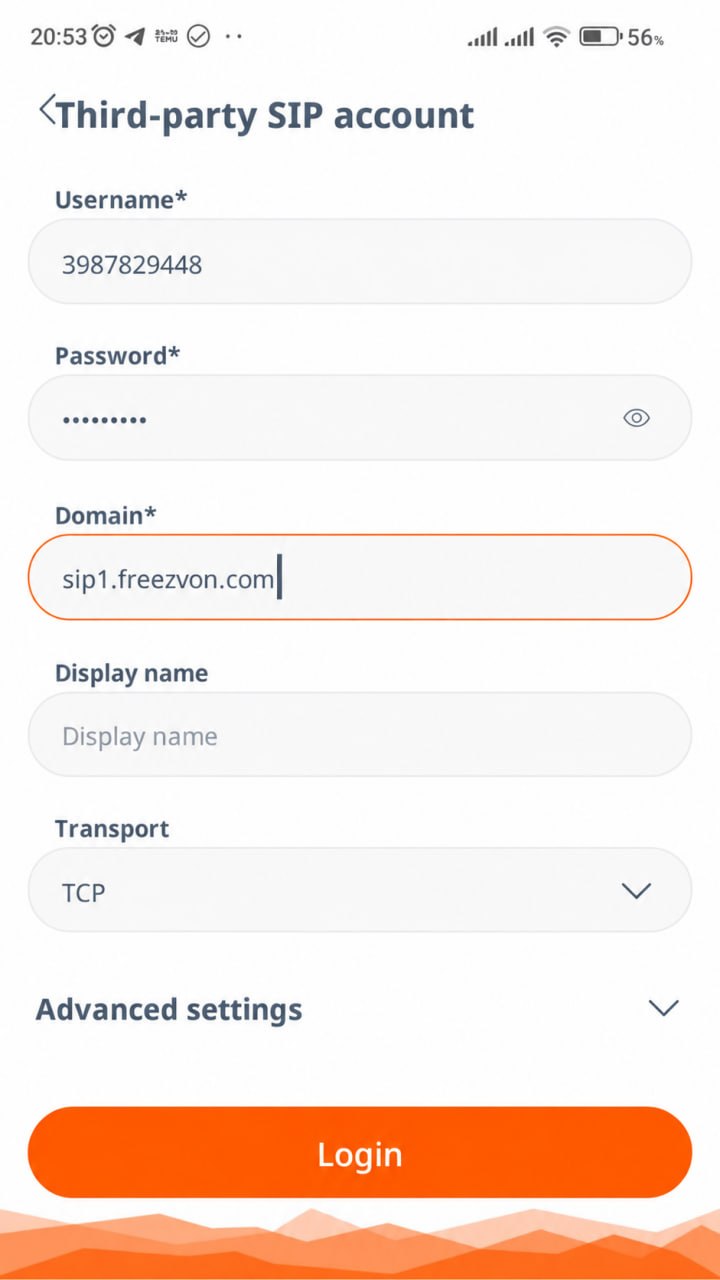720x1280 pixels.
Task: Click the Transport dropdown chevron arrow
Action: pos(636,890)
